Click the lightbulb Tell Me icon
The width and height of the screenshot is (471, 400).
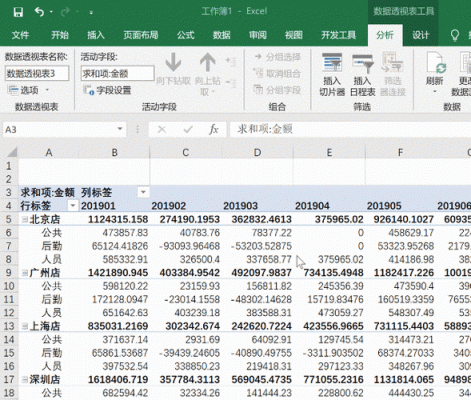pos(455,35)
